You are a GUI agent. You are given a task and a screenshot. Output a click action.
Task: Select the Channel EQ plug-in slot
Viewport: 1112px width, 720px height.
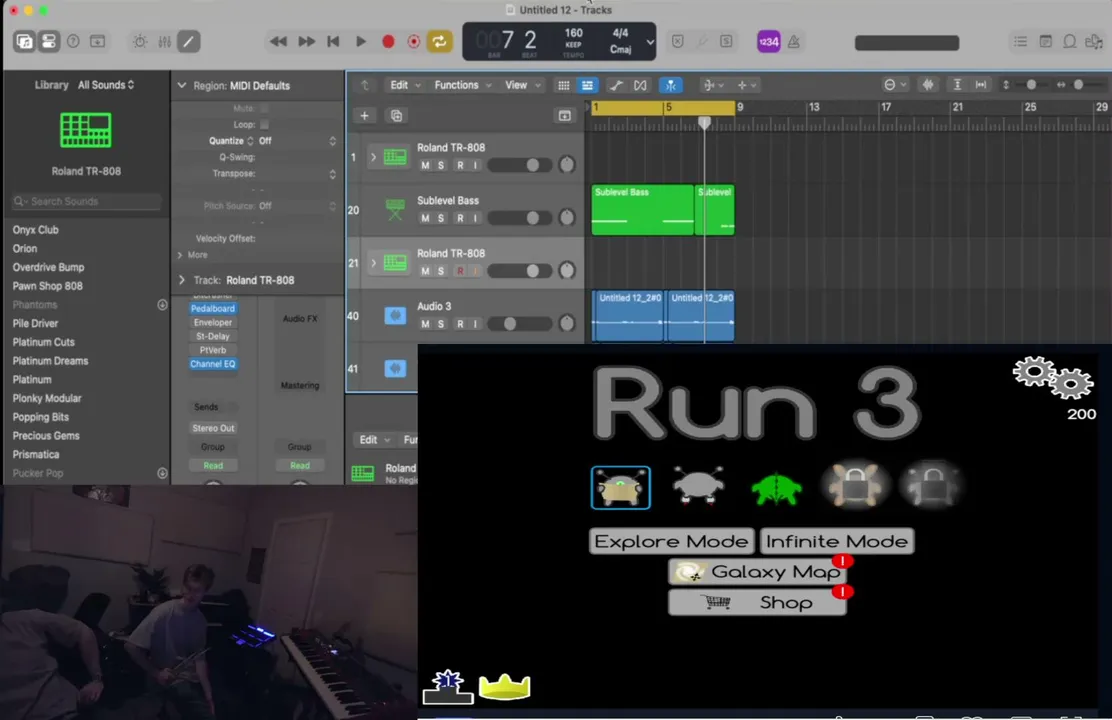coord(213,364)
